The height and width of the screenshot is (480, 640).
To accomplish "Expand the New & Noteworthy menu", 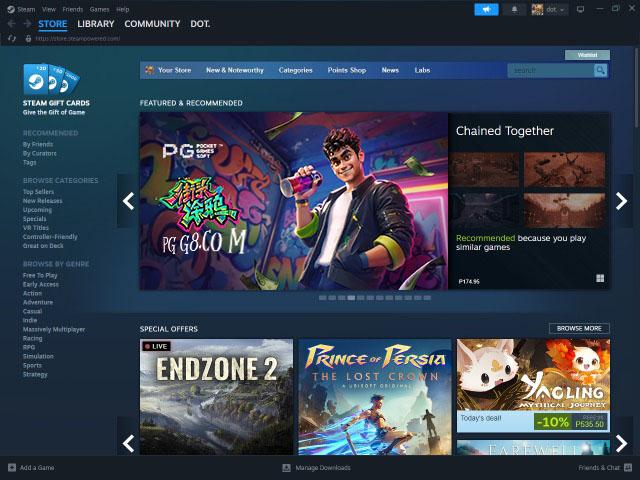I will coord(235,70).
